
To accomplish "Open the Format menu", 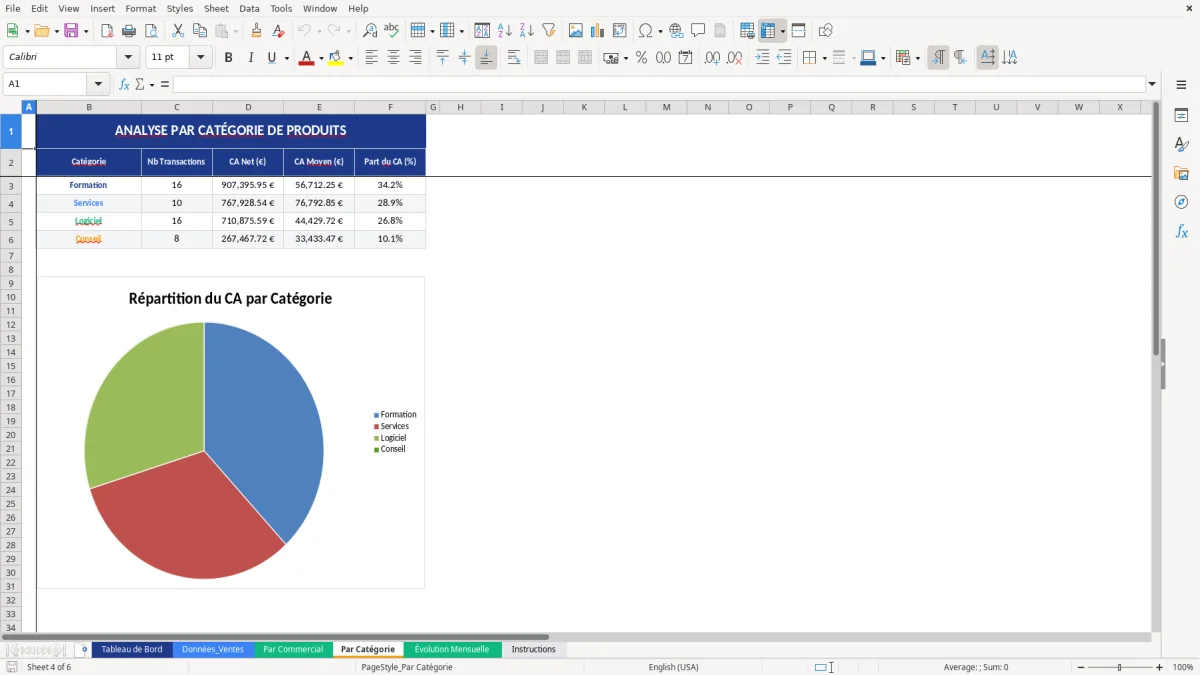I will (140, 8).
